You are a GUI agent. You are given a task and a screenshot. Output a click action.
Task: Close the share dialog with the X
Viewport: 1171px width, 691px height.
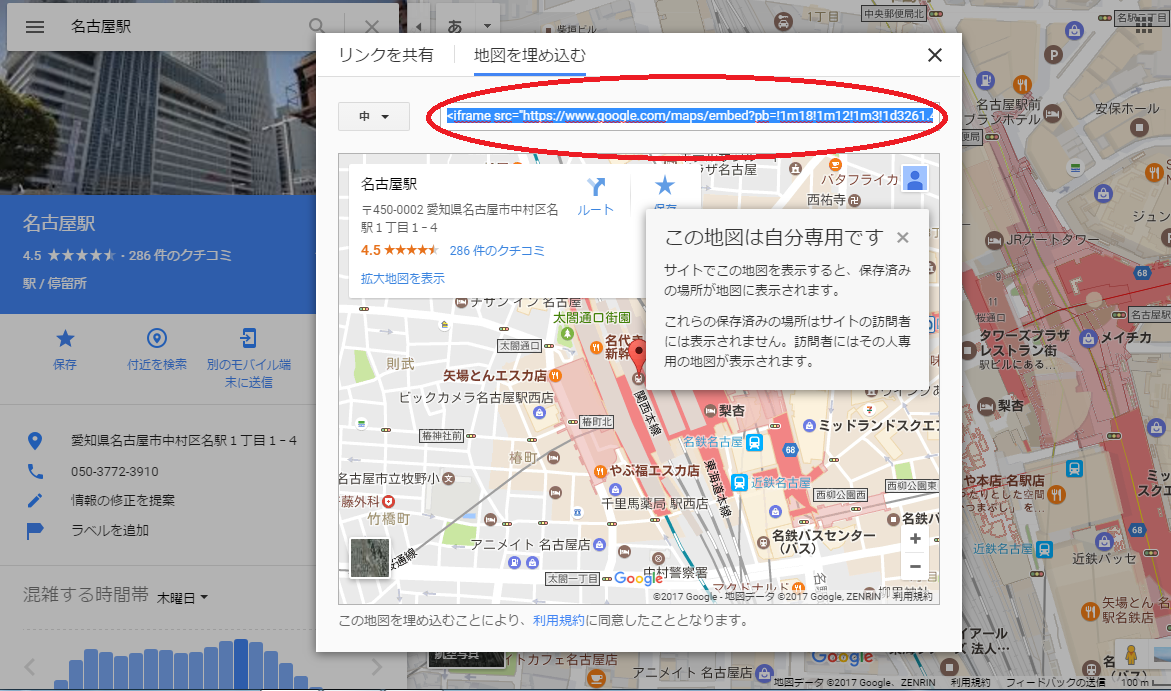coord(934,55)
